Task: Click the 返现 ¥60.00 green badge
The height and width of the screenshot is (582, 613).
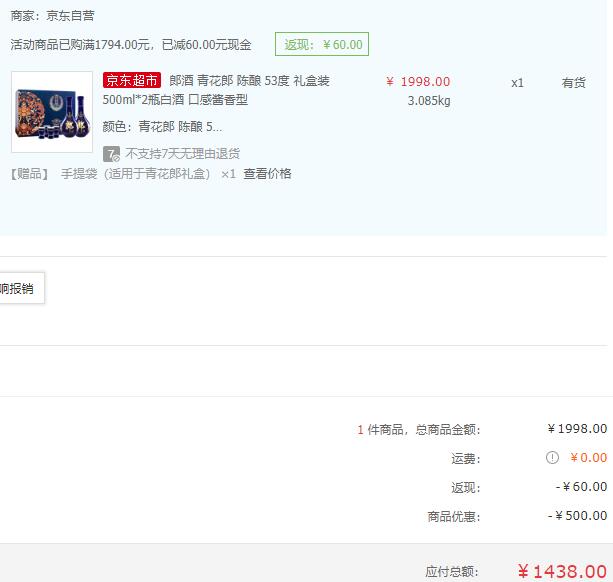Action: pos(322,44)
